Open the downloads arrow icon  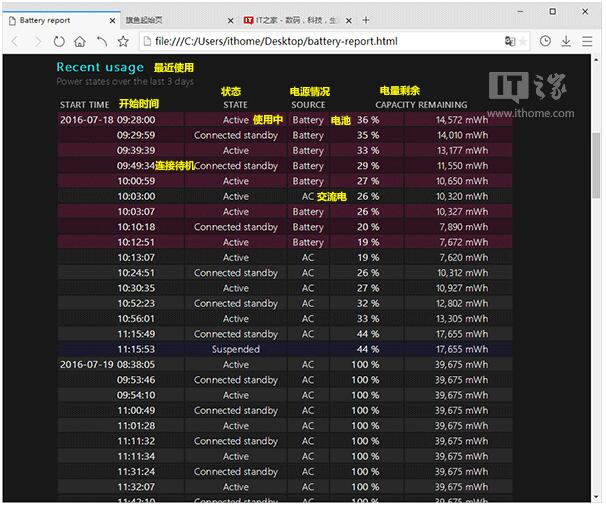(566, 42)
